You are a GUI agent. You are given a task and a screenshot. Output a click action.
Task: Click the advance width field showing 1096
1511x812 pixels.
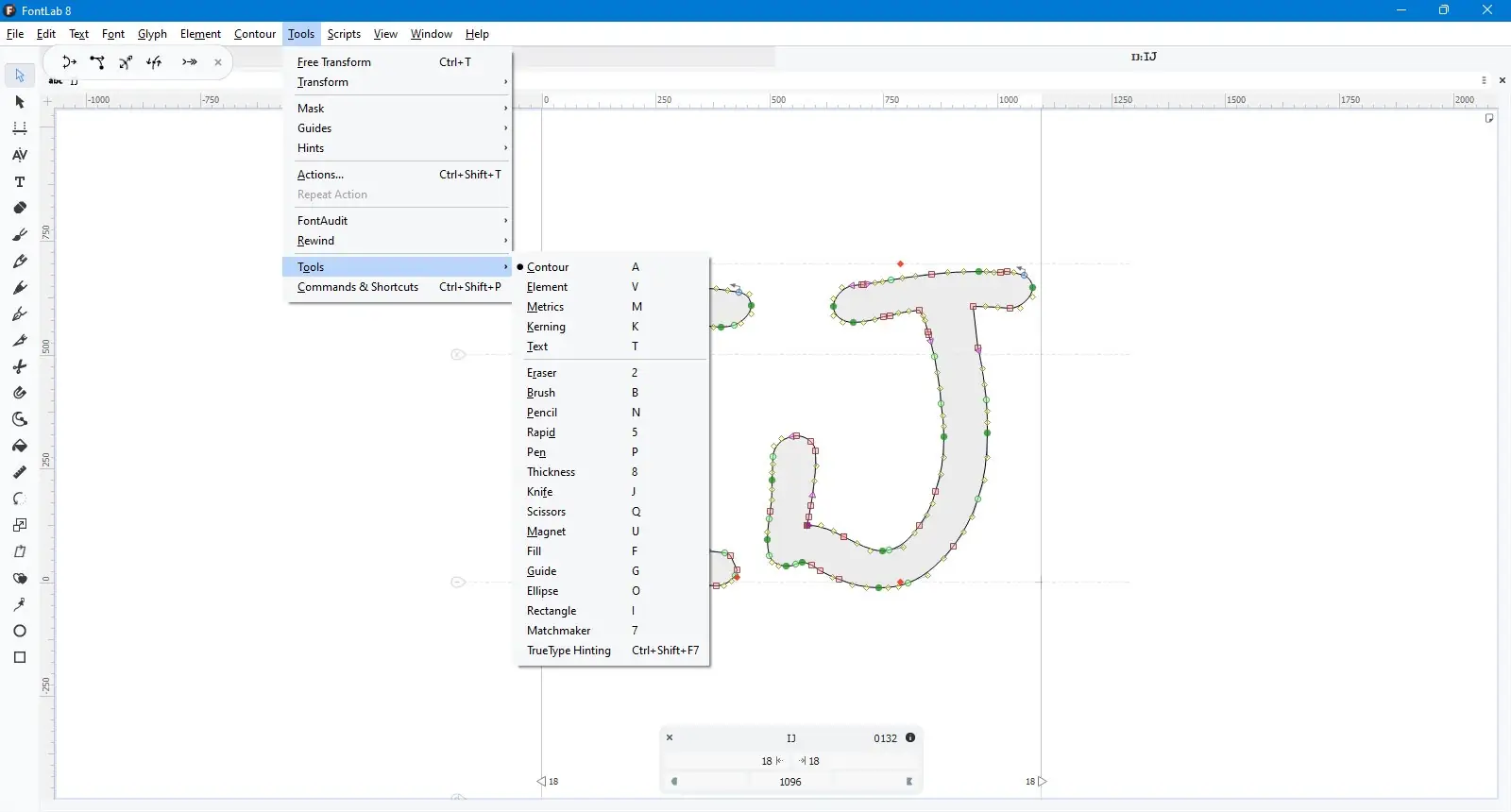point(790,782)
